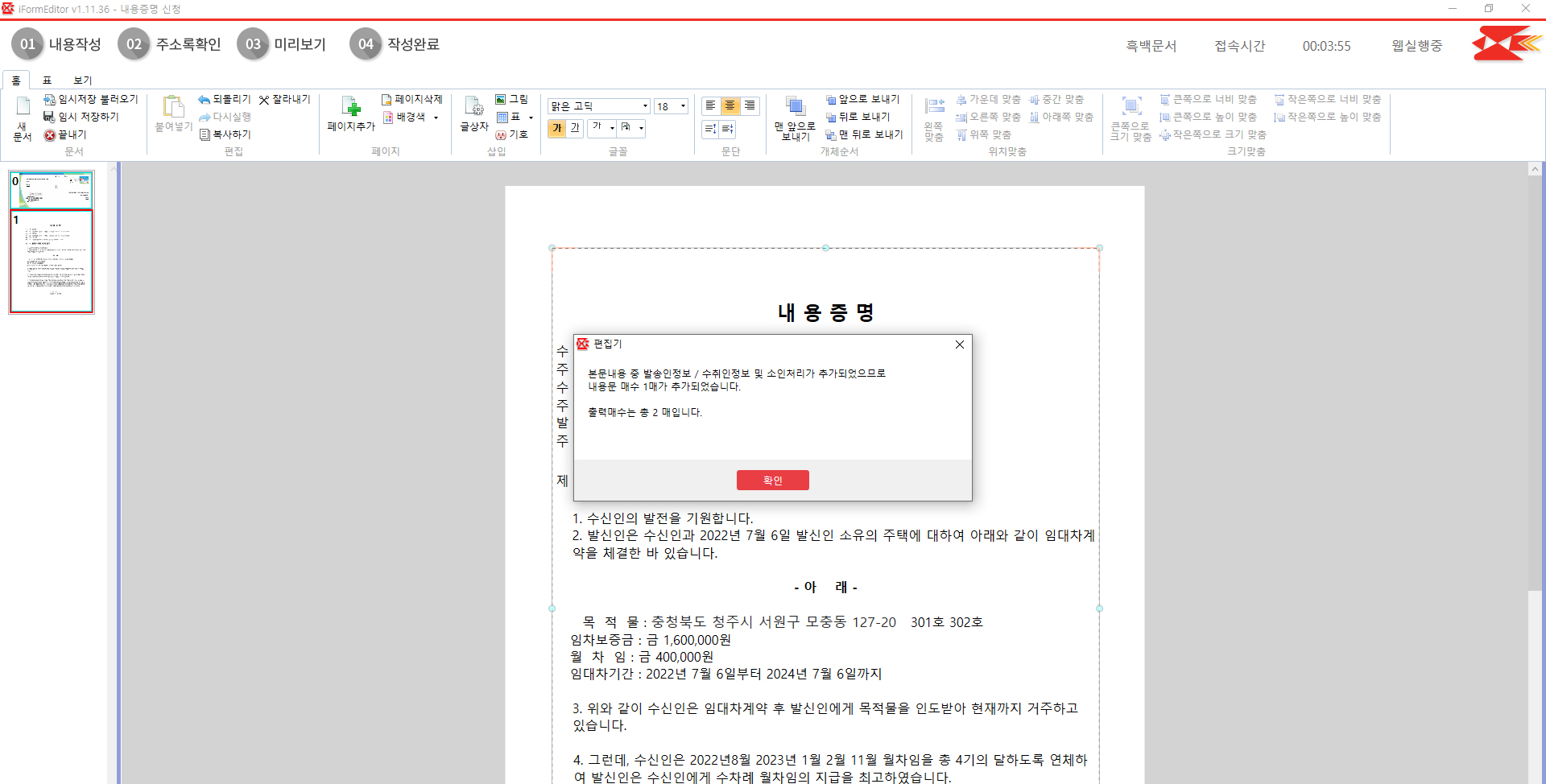Click the '- 아 래 -' heading text

point(826,588)
